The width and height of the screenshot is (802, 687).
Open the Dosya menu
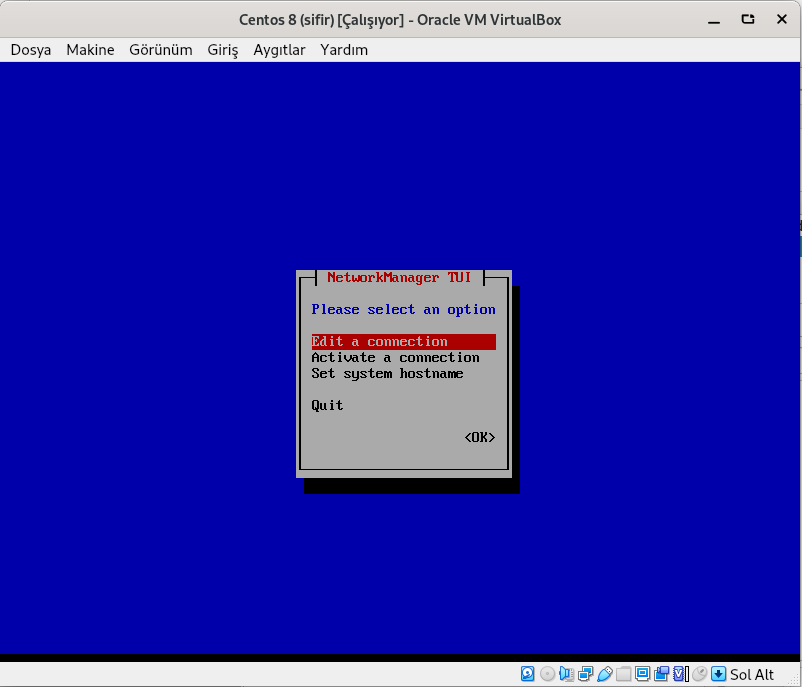(x=31, y=49)
